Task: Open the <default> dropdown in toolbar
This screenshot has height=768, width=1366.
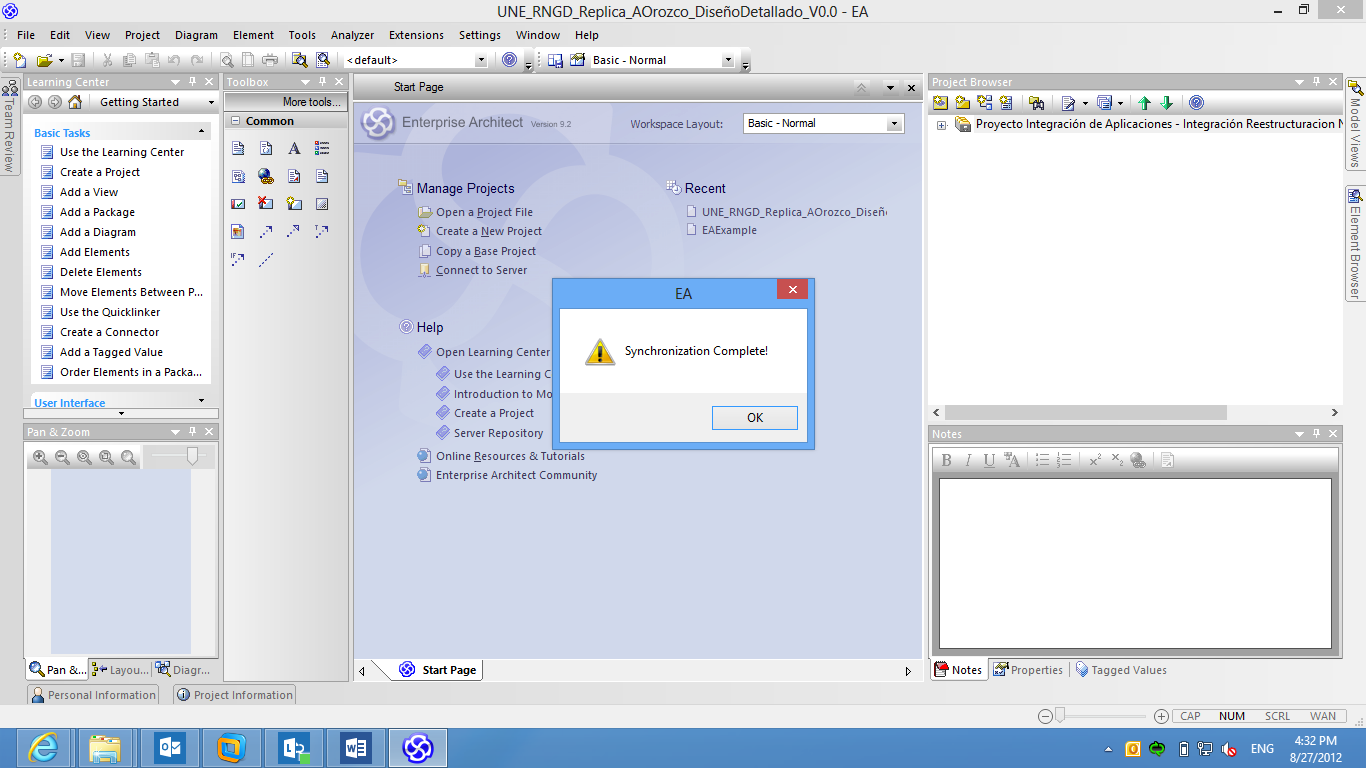Action: (x=480, y=60)
